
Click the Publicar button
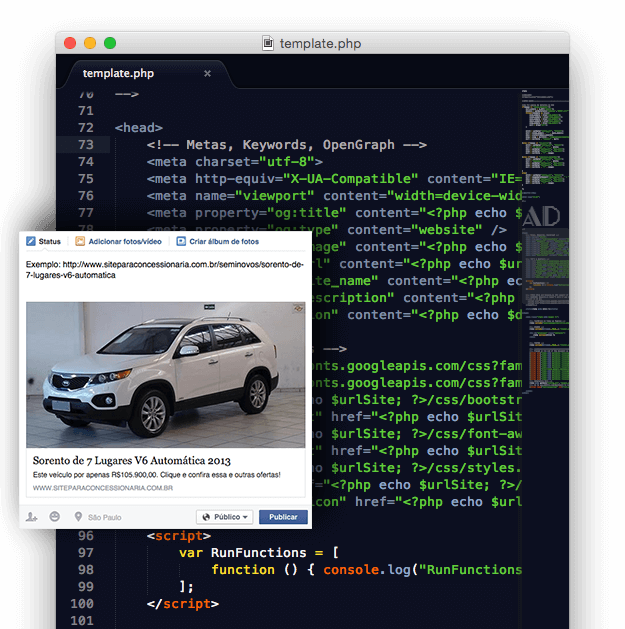pos(283,517)
